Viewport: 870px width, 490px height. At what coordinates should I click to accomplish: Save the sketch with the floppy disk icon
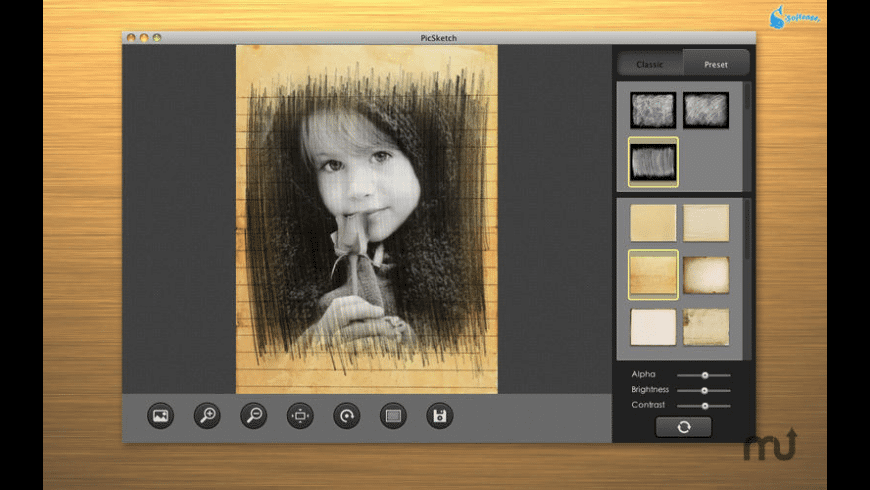(440, 416)
